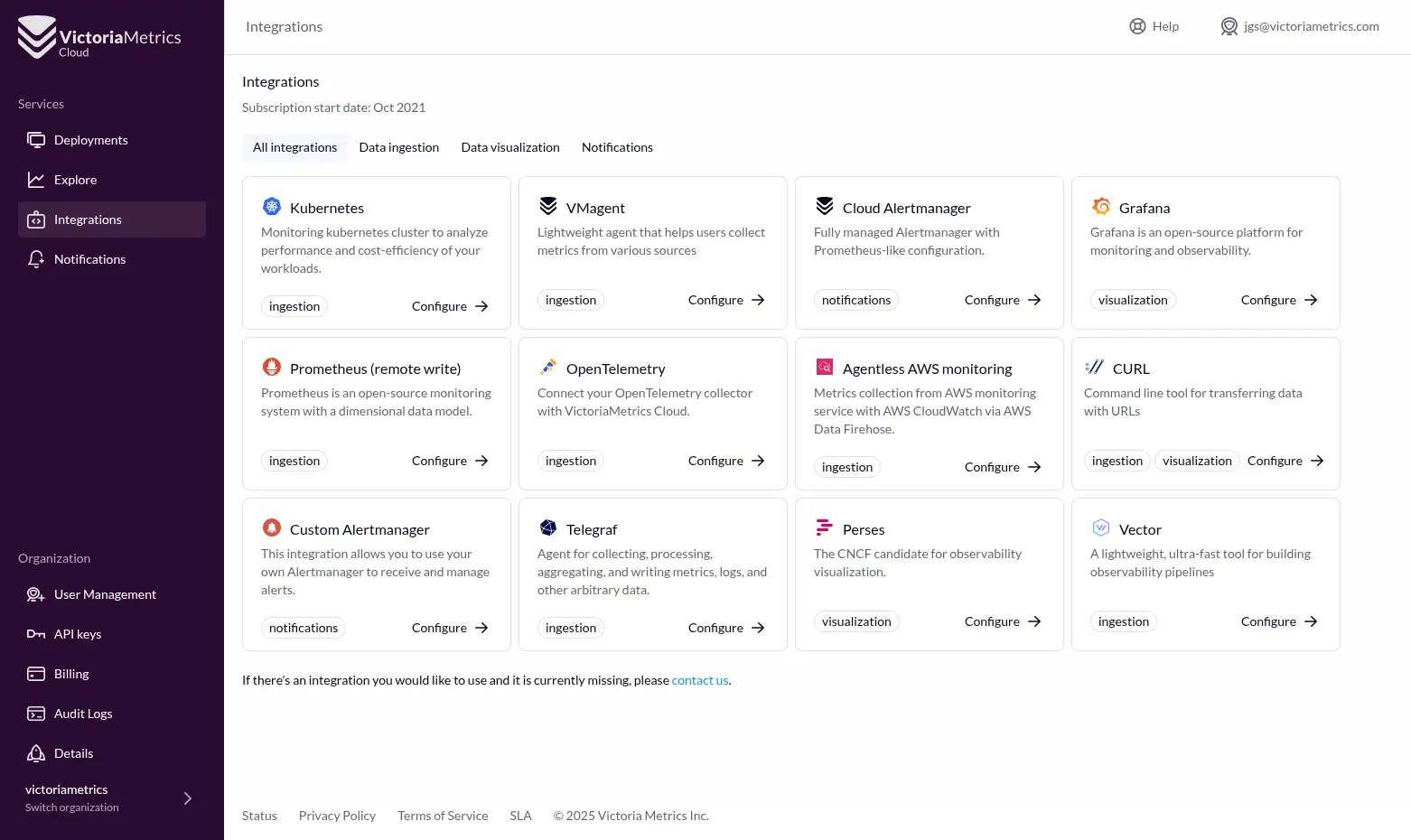Configure Prometheus remote write integration
This screenshot has height=840, width=1411.
(450, 461)
